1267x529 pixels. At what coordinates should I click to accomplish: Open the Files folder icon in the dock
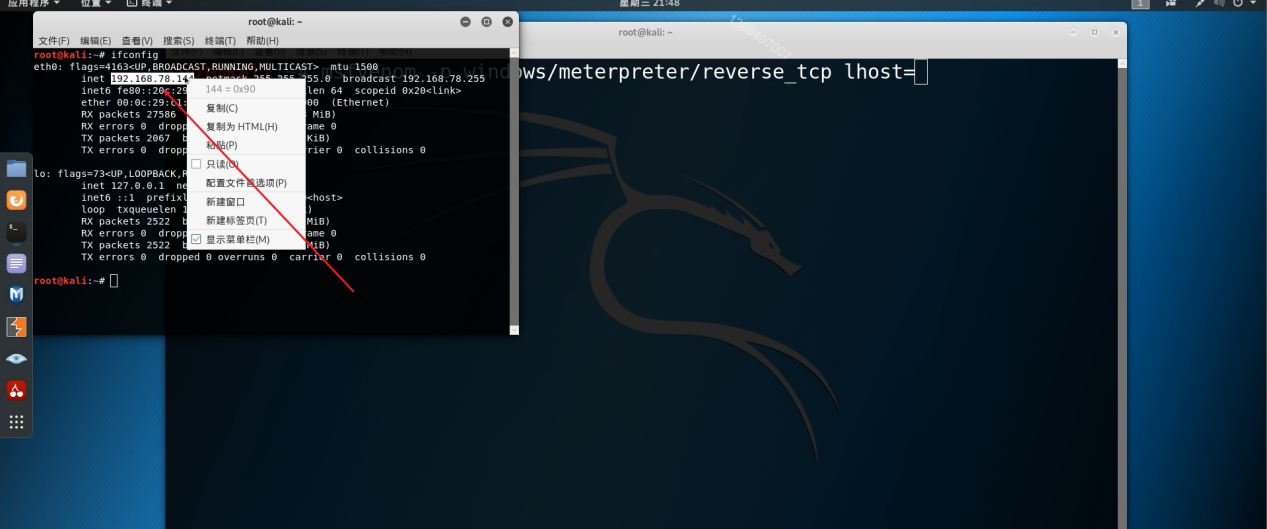point(17,168)
